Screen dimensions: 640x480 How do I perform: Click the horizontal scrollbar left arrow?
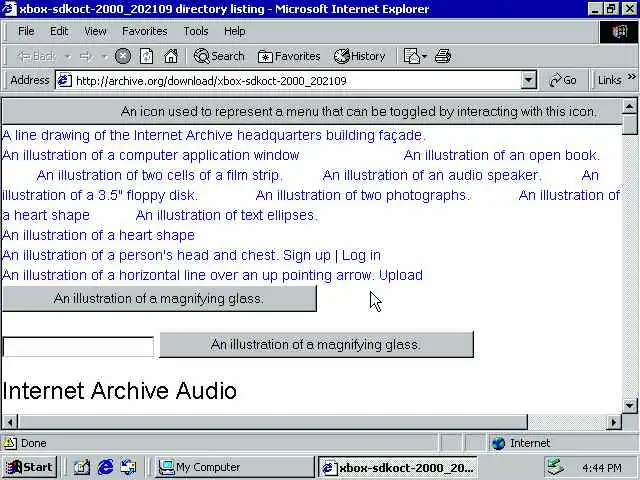10,422
